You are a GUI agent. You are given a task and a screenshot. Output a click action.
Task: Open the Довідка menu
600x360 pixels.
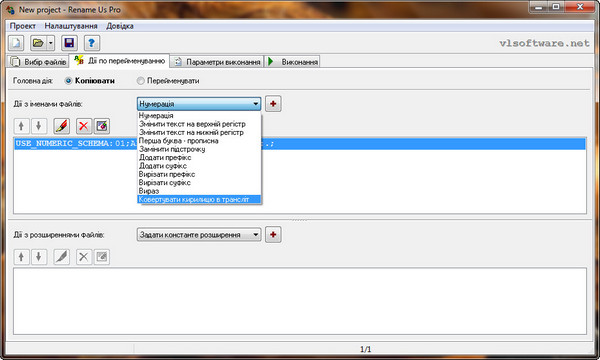click(120, 26)
